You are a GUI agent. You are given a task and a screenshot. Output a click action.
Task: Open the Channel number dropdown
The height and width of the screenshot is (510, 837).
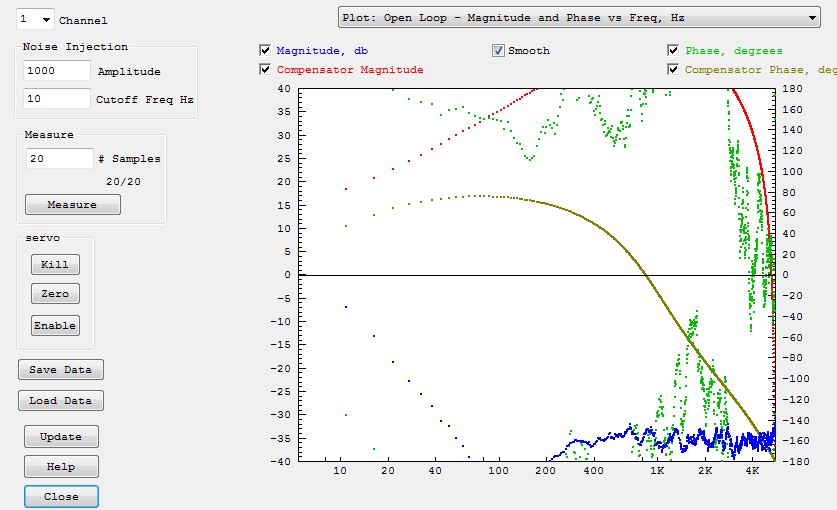click(36, 20)
